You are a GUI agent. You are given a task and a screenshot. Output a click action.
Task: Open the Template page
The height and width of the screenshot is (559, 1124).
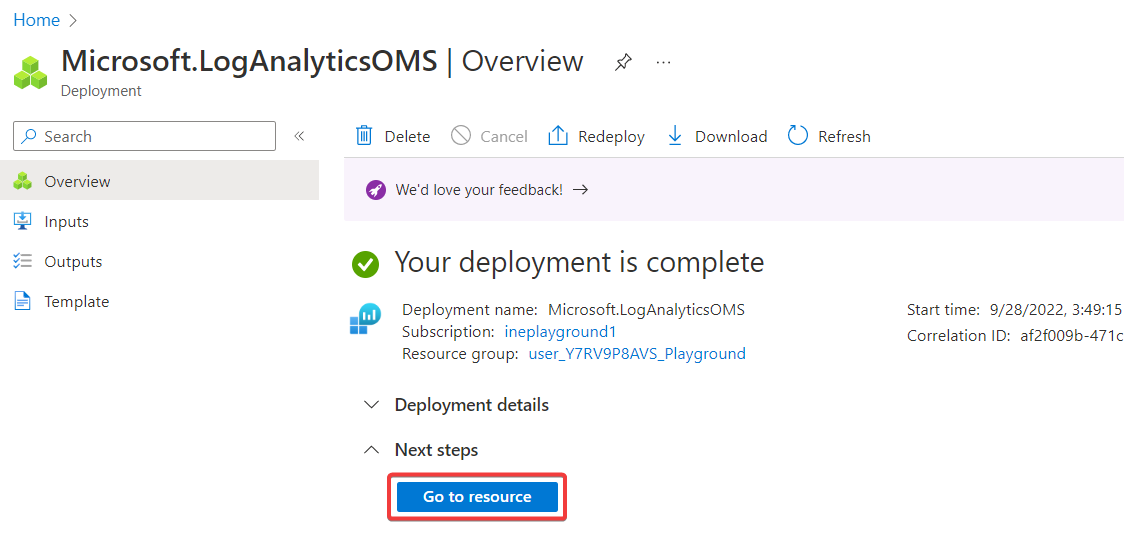tap(76, 302)
